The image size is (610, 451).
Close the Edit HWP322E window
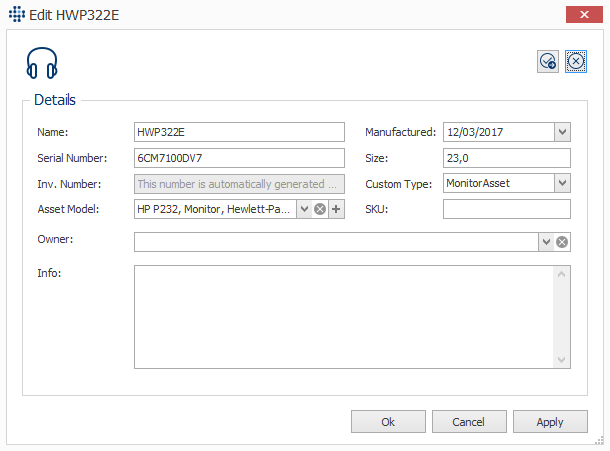click(x=584, y=15)
